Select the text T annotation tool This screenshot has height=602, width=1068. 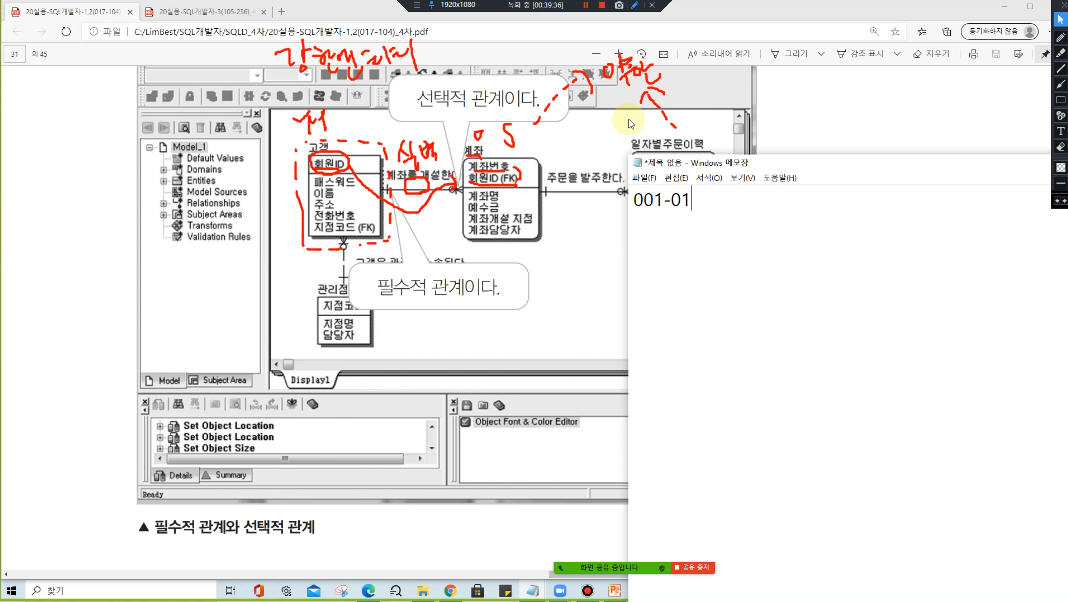click(x=1060, y=131)
